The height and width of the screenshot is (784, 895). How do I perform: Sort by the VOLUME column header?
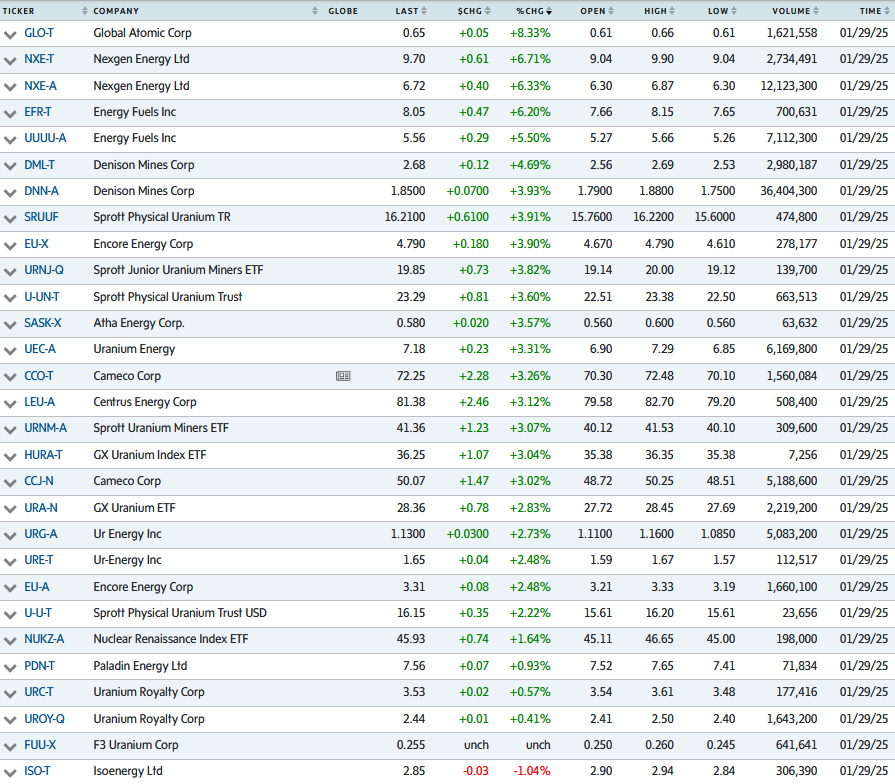796,11
